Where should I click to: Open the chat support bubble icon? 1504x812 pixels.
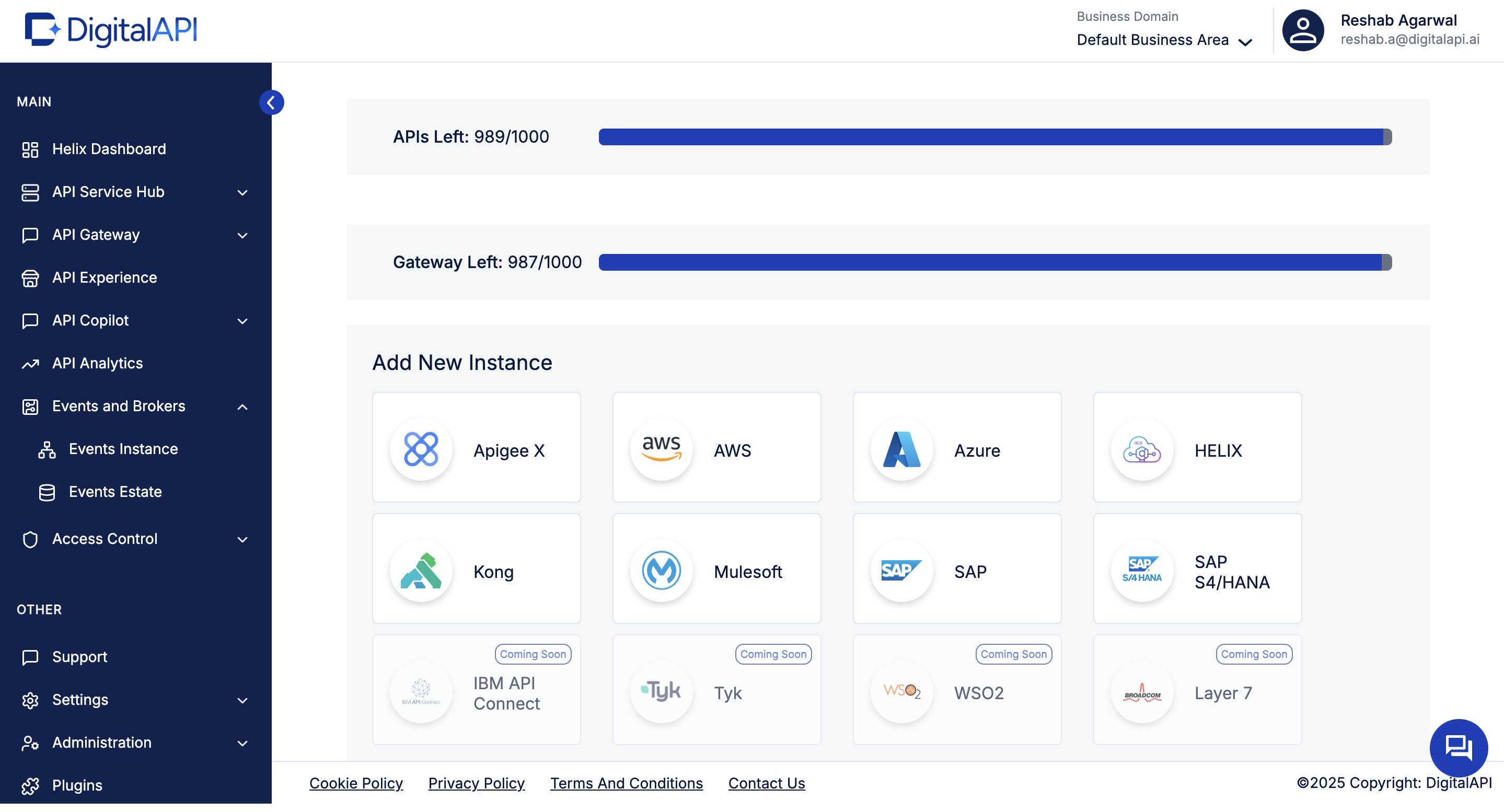(1458, 747)
